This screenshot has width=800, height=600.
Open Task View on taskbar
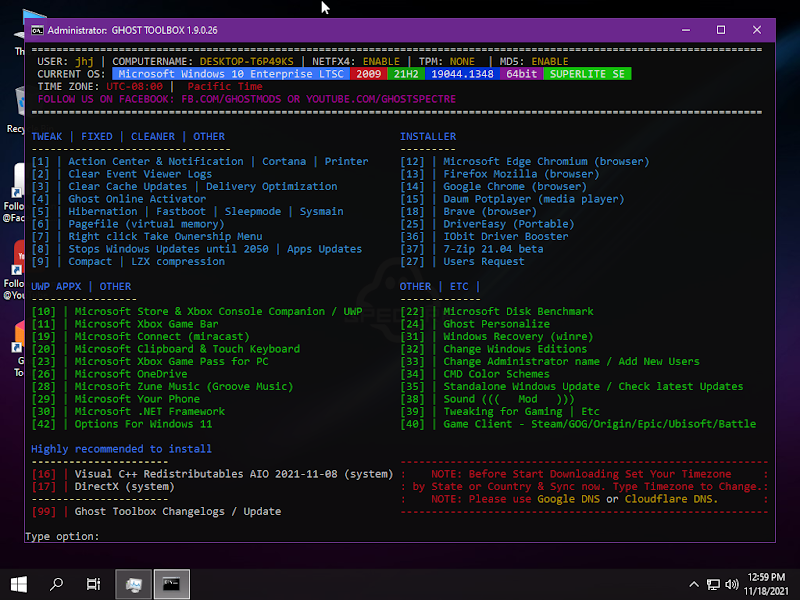[93, 584]
